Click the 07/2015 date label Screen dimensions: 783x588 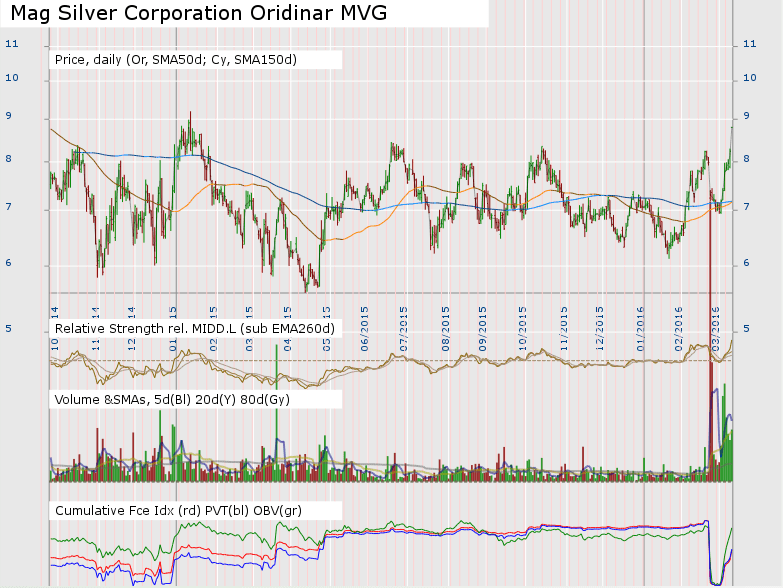click(403, 329)
